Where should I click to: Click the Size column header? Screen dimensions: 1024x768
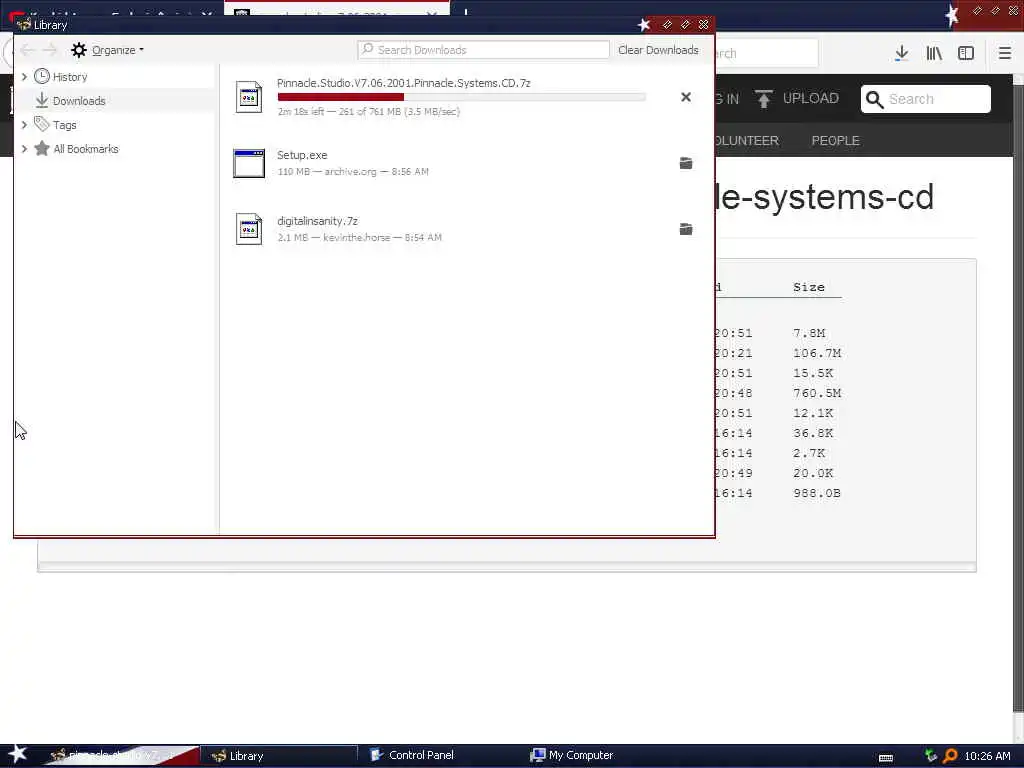[x=808, y=287]
